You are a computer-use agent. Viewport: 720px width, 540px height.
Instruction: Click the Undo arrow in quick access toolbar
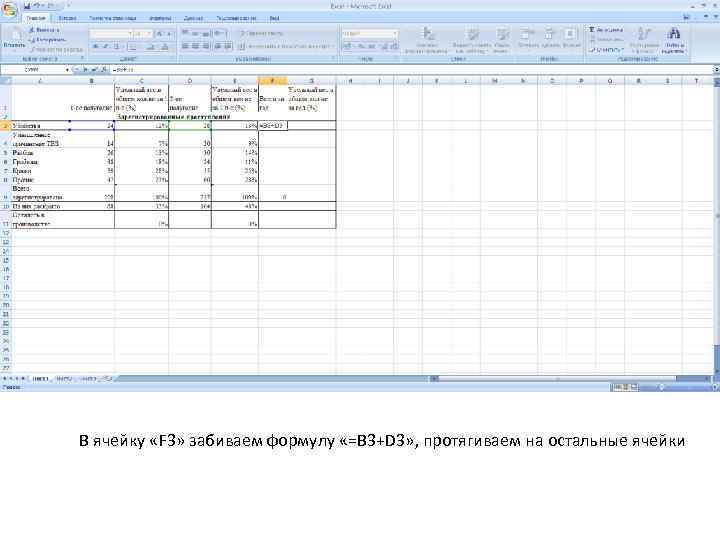37,6
